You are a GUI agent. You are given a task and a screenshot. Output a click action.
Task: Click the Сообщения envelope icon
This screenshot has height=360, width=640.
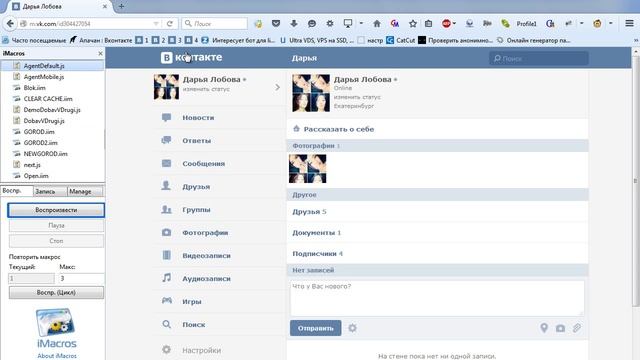tap(167, 163)
